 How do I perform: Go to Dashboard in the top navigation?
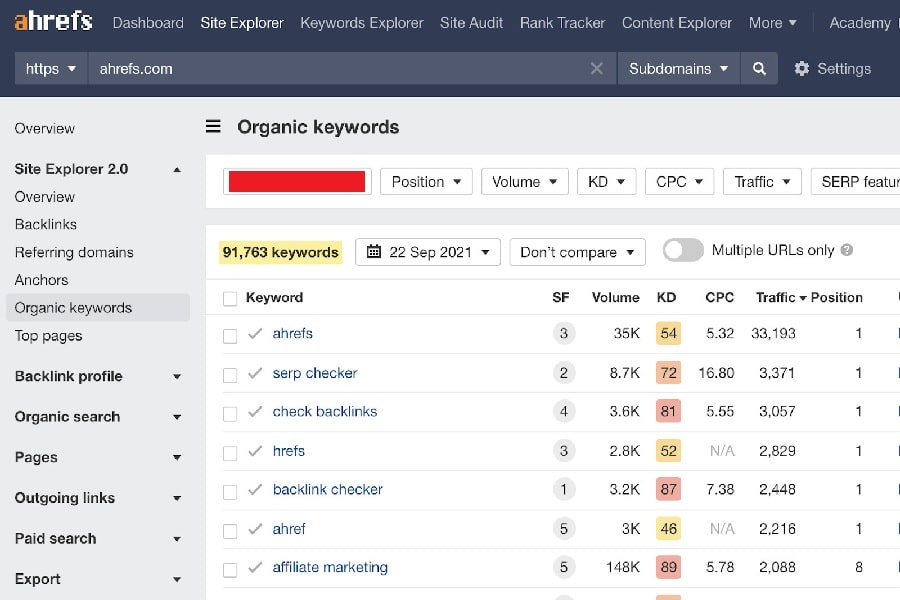[148, 23]
